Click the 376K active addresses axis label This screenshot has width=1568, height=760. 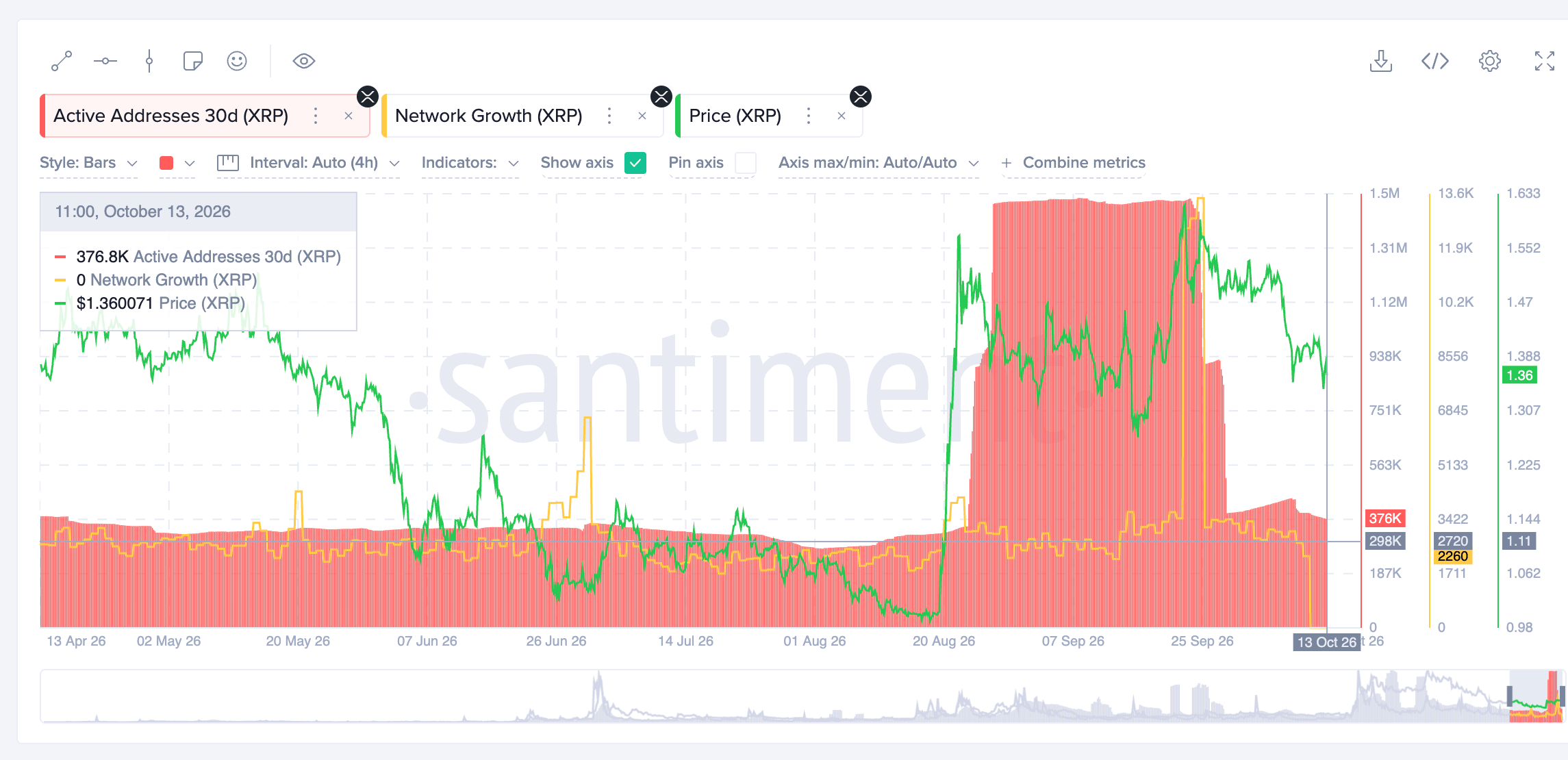1385,518
